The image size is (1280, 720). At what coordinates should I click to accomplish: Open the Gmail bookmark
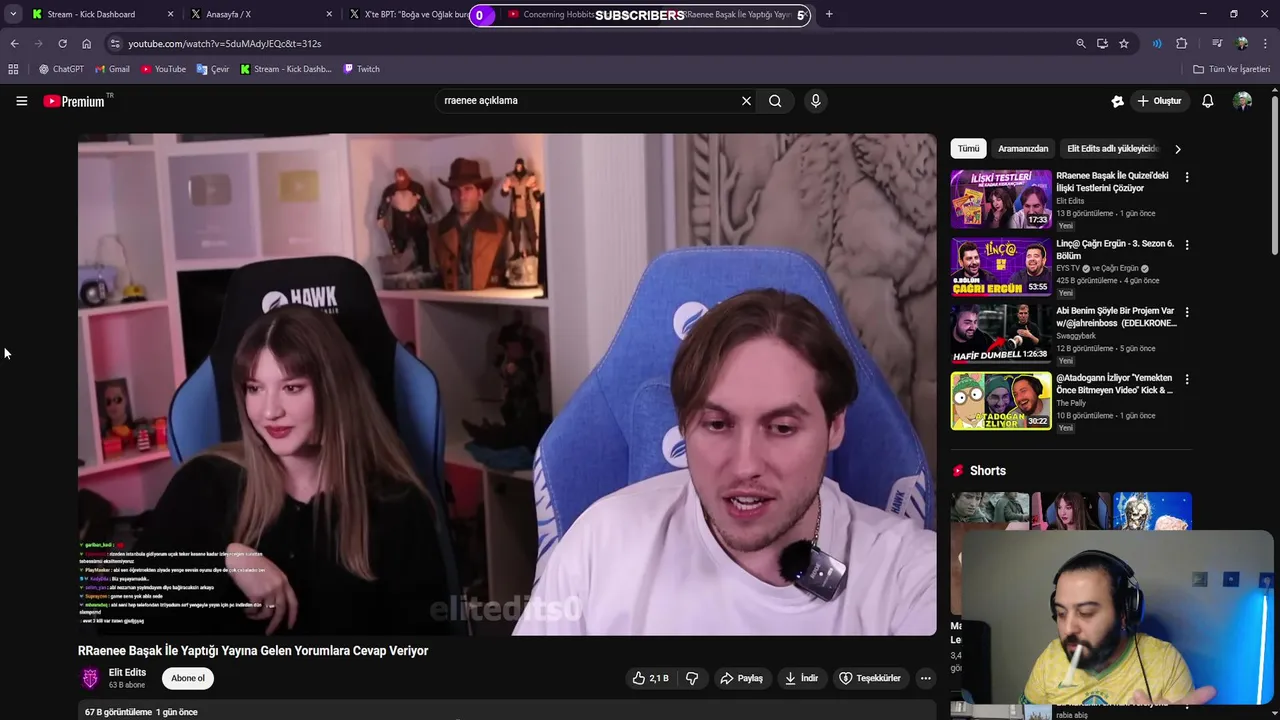coord(112,69)
